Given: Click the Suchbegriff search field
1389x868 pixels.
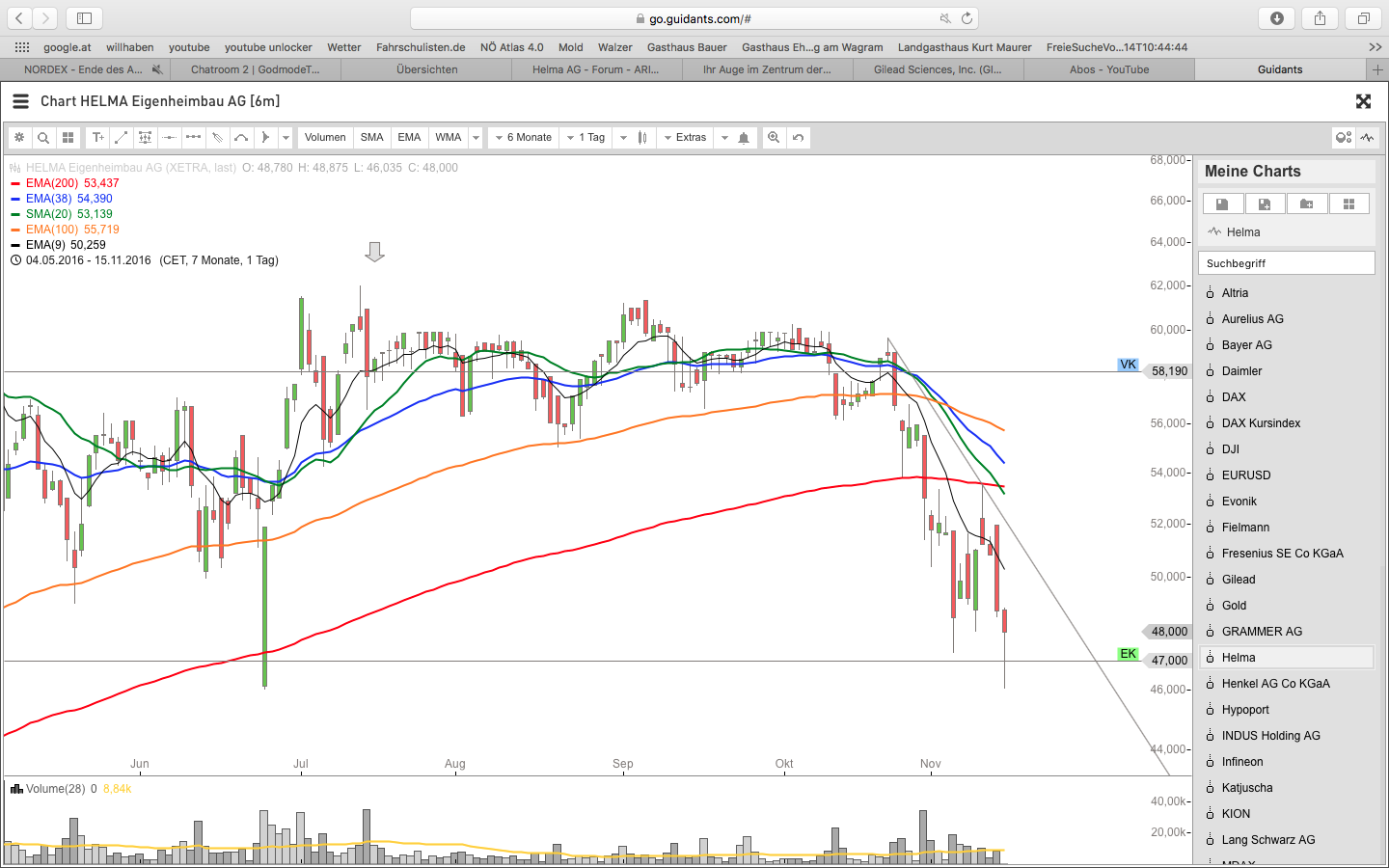Looking at the screenshot, I should click(1286, 263).
